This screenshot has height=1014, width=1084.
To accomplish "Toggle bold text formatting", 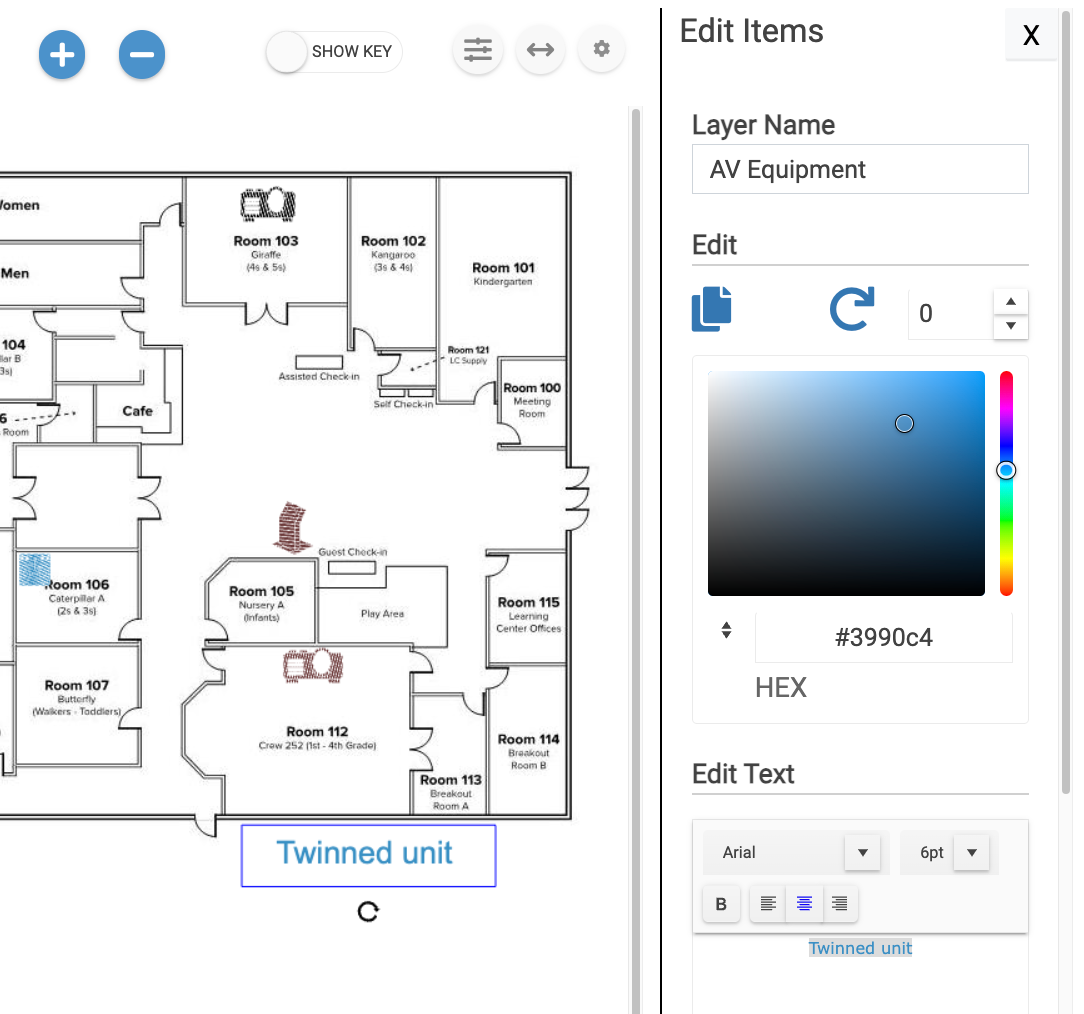I will pos(721,904).
